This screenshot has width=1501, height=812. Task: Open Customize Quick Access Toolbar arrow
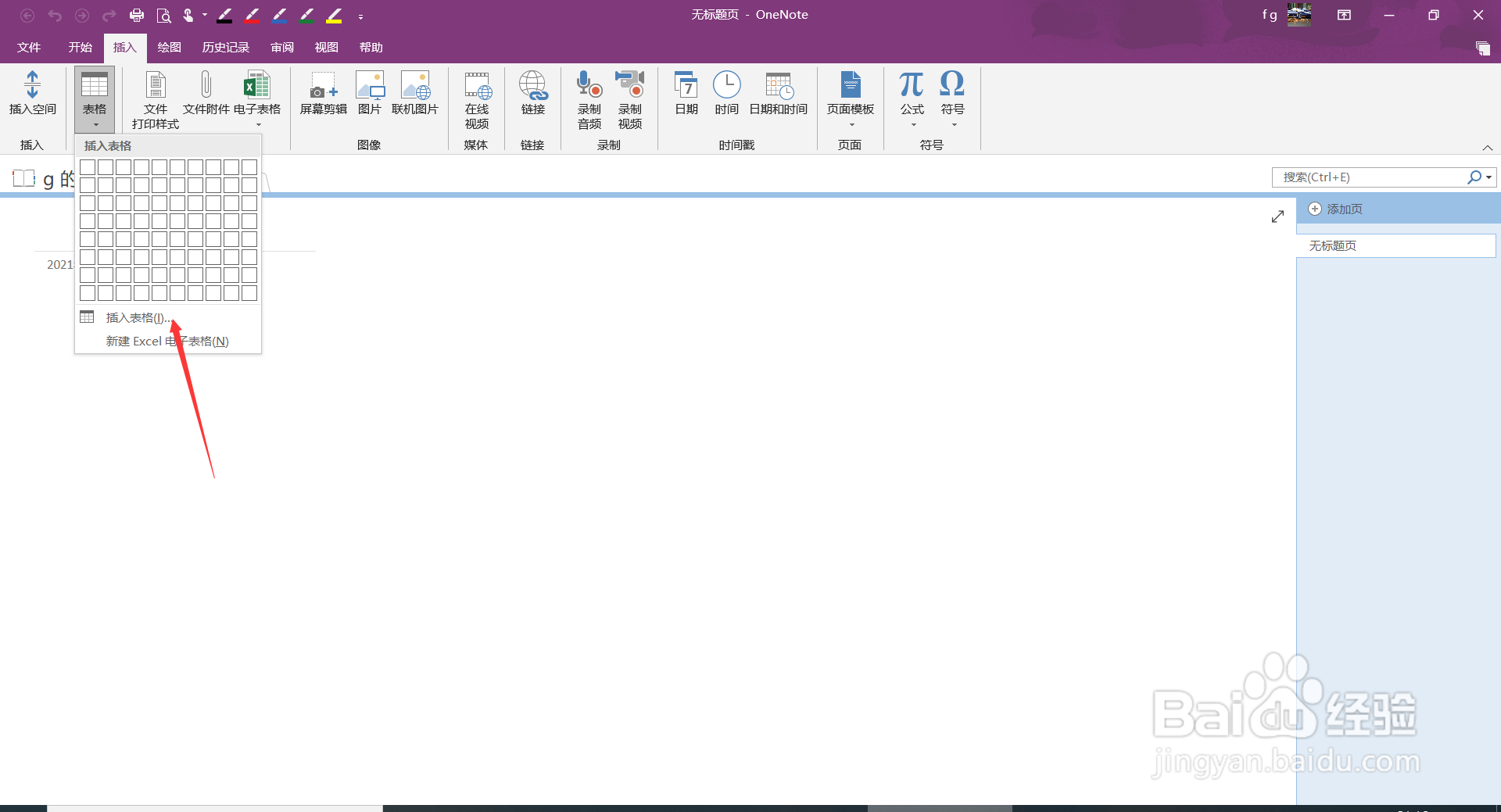coord(360,16)
